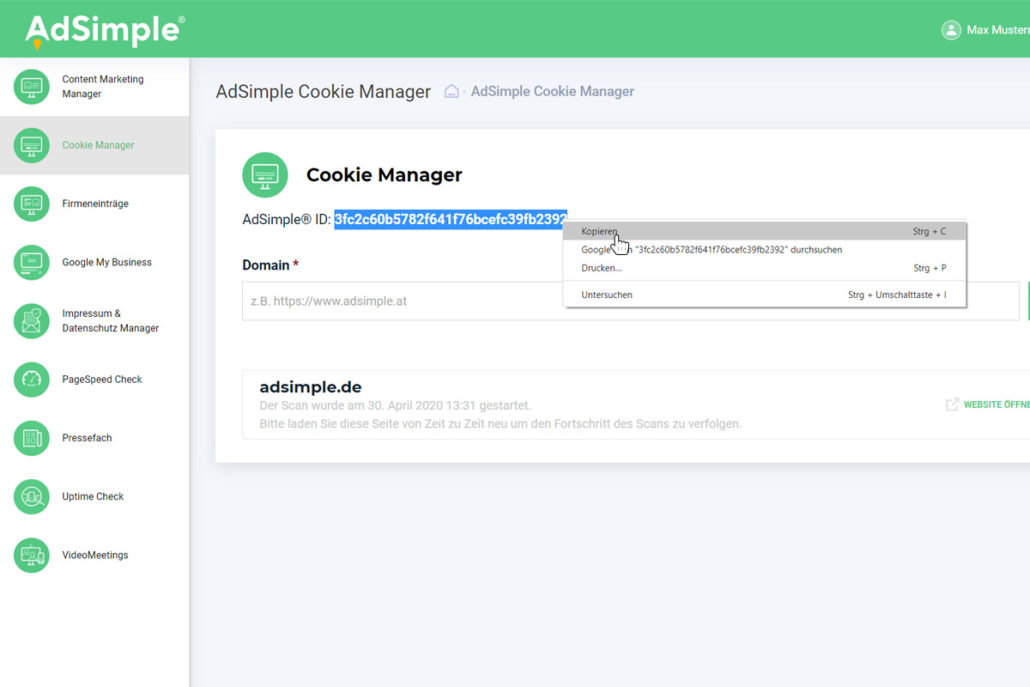1030x687 pixels.
Task: Select the Cookie Manager sidebar icon
Action: [x=31, y=145]
